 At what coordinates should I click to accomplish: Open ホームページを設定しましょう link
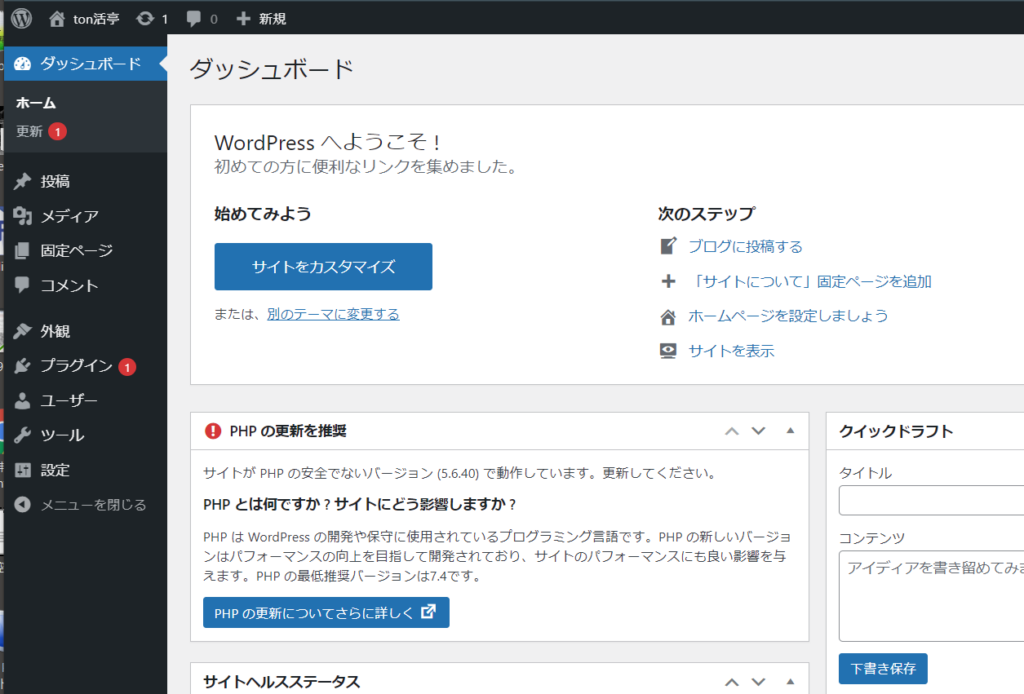coord(788,316)
